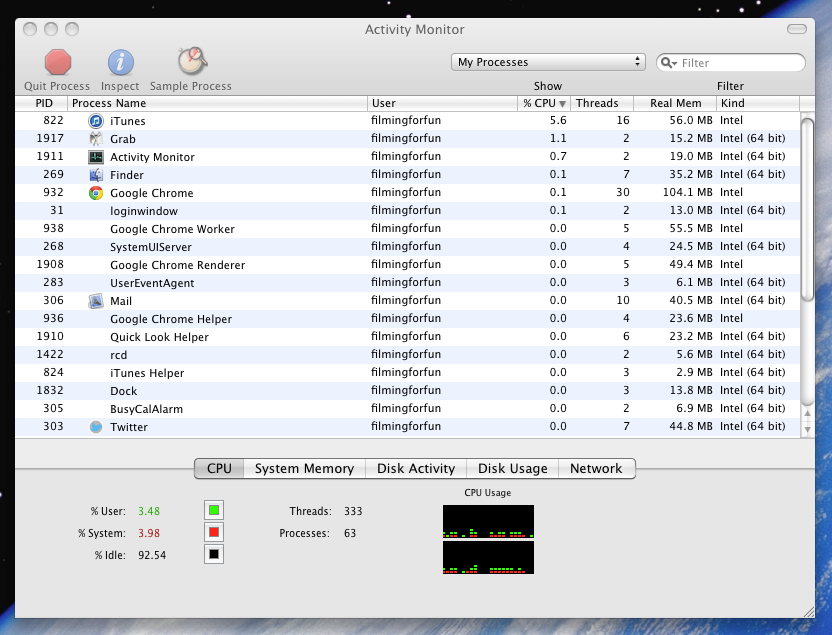832x635 pixels.
Task: Open the Inspect info icon
Action: (120, 62)
